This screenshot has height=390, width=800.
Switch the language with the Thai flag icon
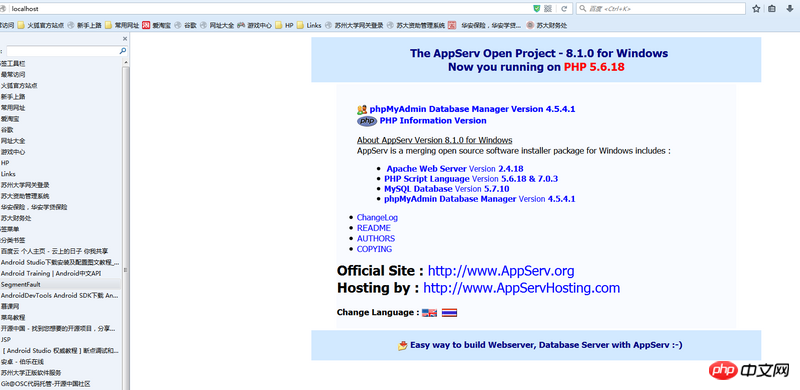[449, 312]
